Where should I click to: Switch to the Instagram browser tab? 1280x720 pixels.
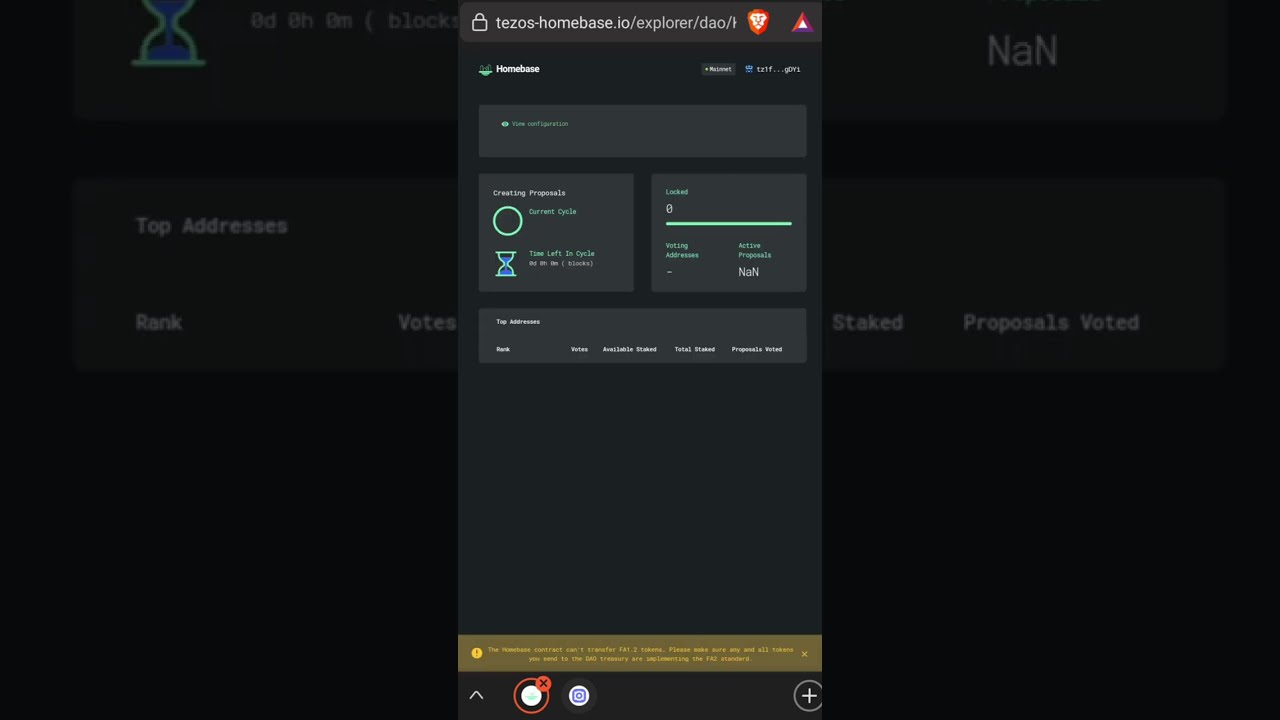[579, 695]
